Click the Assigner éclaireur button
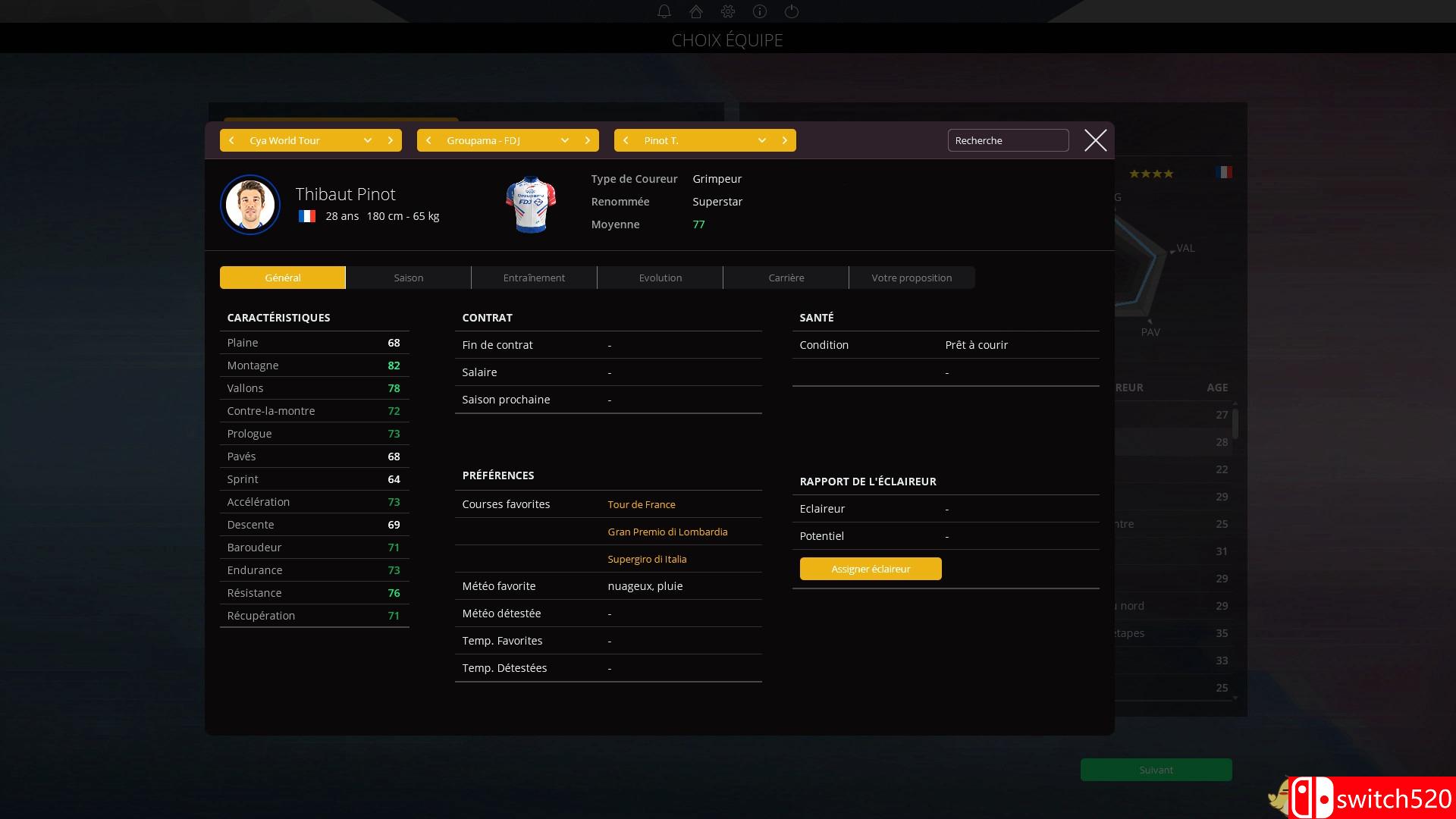The width and height of the screenshot is (1456, 819). 870,568
